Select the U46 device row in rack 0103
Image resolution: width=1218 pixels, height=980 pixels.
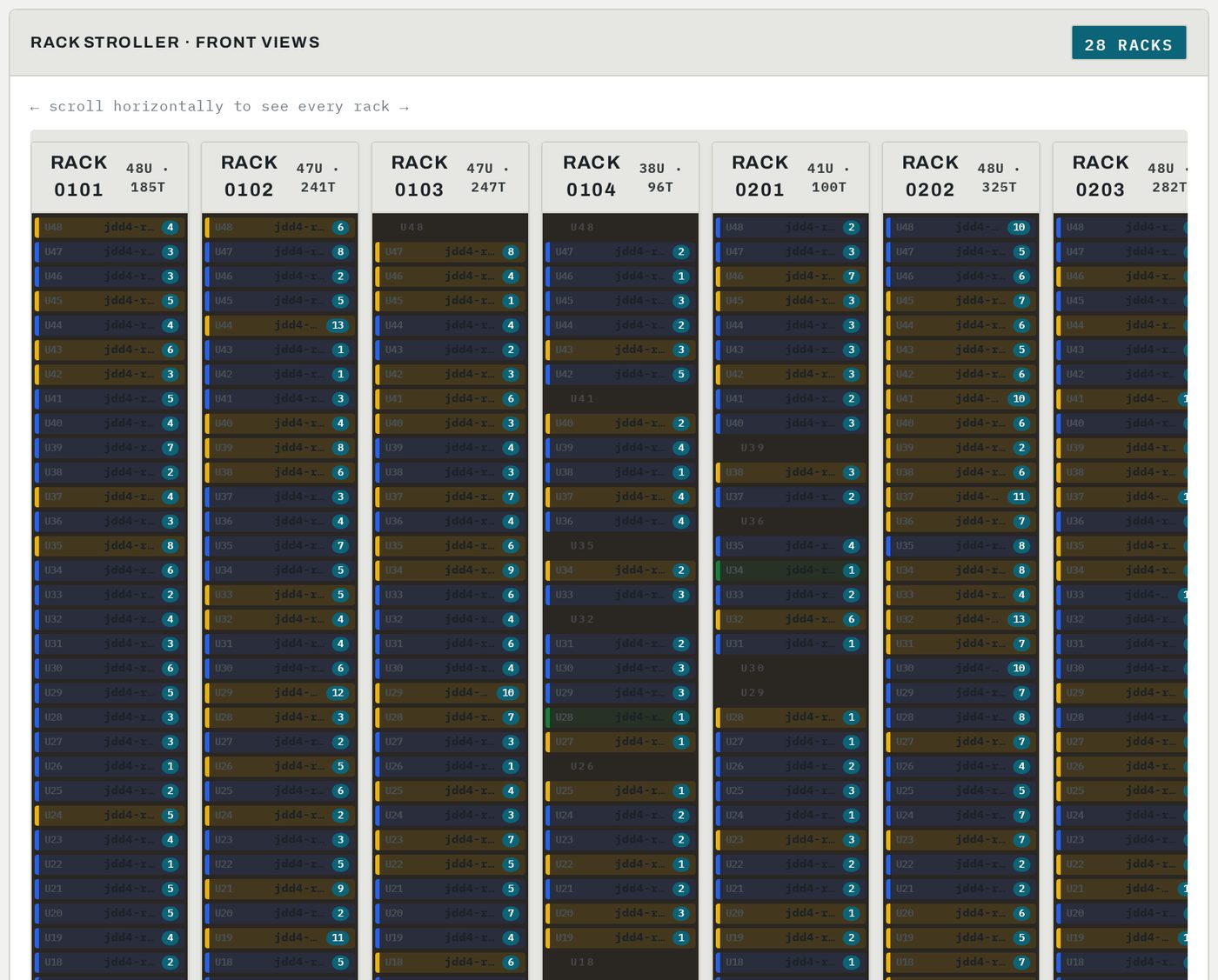click(x=450, y=277)
